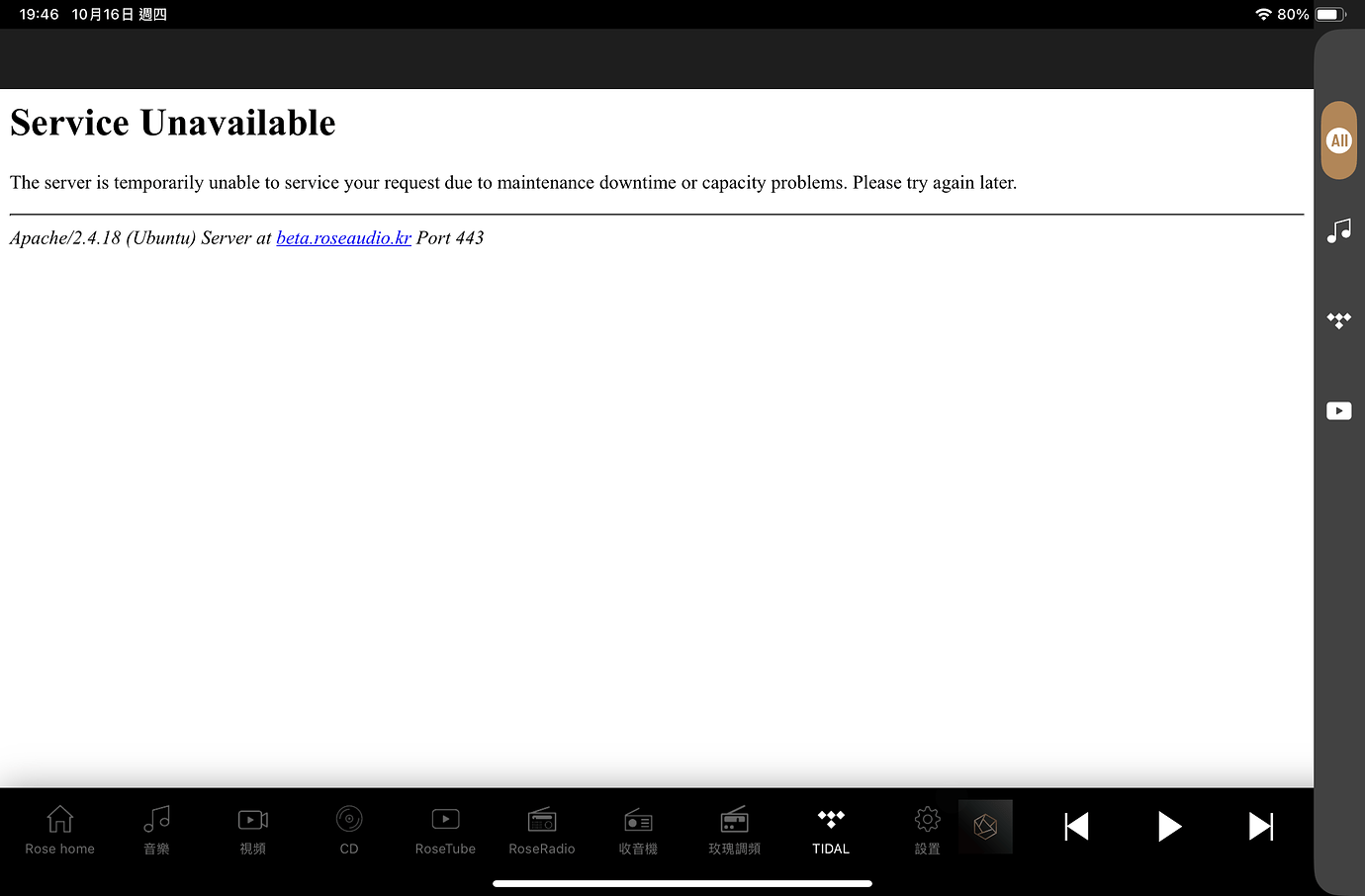Tap the battery indicator in the status bar
1365x896 pixels.
point(1330,15)
